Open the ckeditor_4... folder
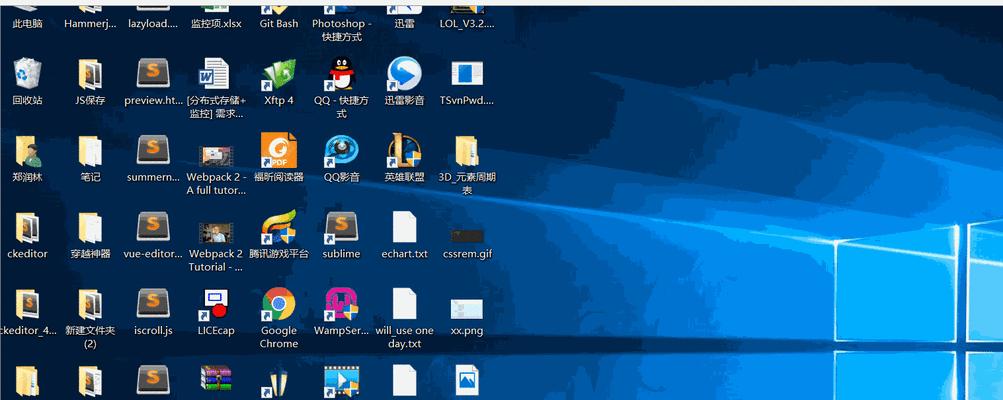Image resolution: width=1003 pixels, height=400 pixels. point(28,305)
